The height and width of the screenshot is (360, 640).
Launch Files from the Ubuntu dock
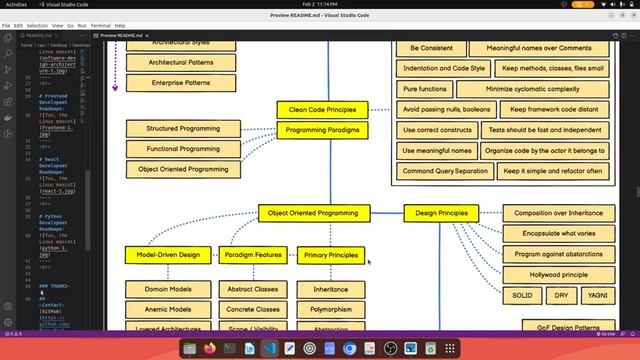click(x=189, y=349)
